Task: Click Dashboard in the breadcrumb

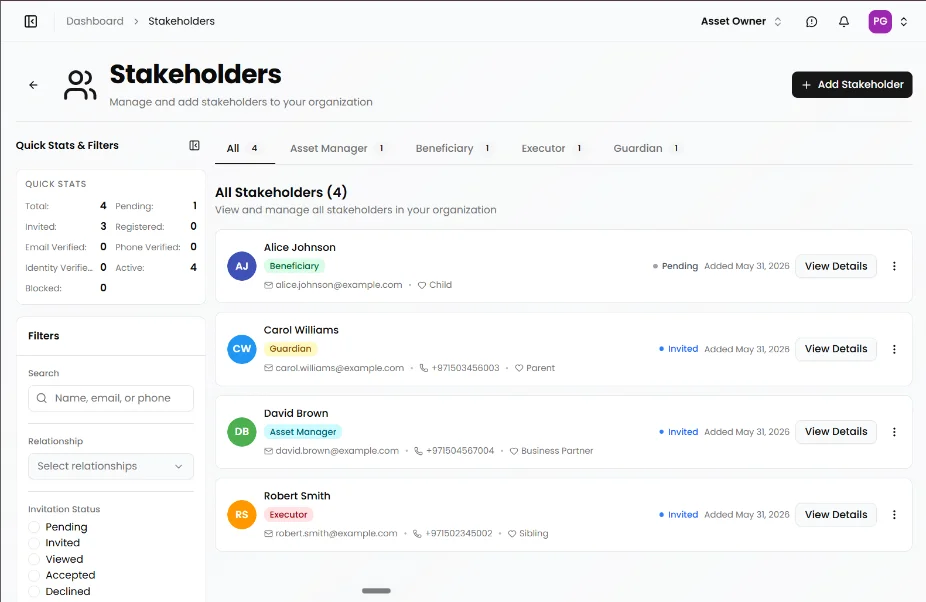Action: 95,21
